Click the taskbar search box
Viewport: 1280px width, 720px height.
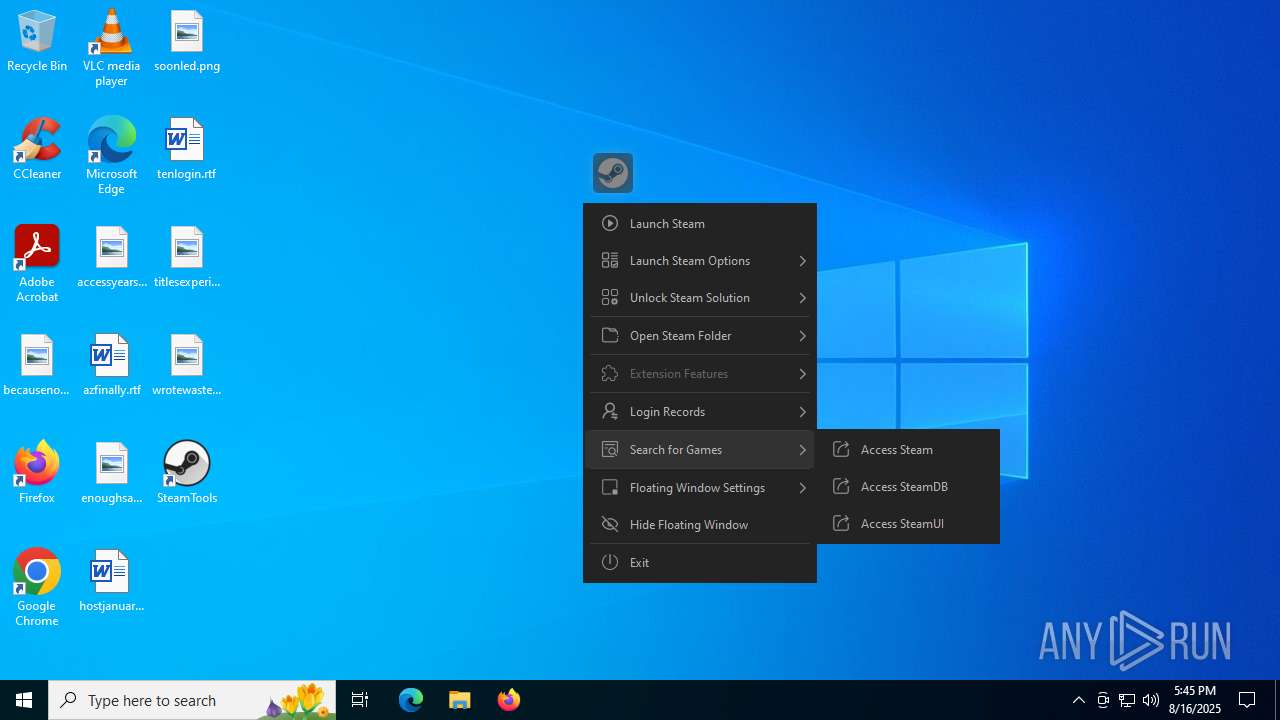pyautogui.click(x=192, y=700)
